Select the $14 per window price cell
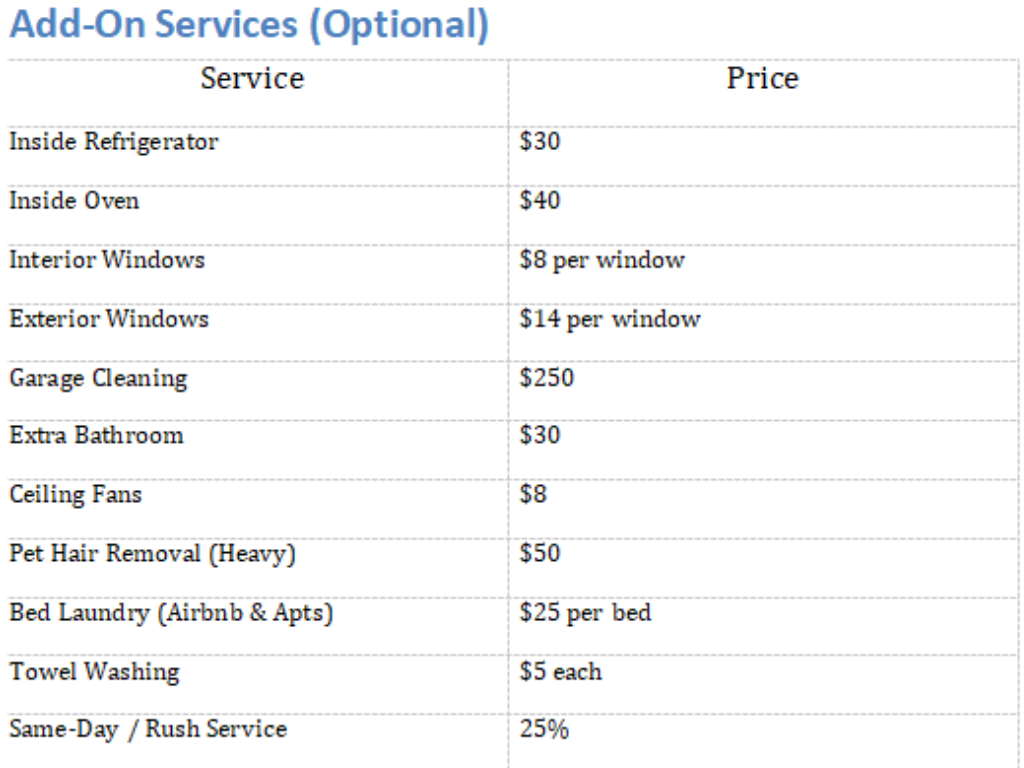 click(610, 319)
